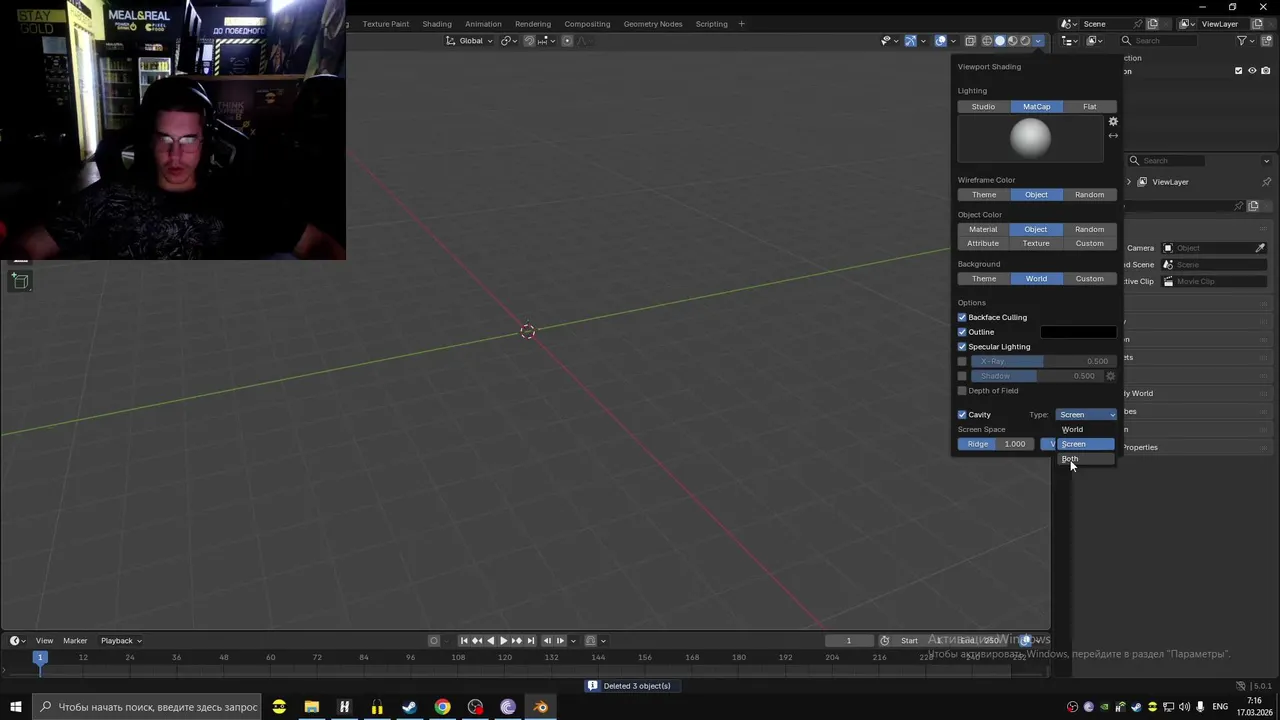Add a workspace with the plus button
This screenshot has width=1280, height=720.
(741, 24)
